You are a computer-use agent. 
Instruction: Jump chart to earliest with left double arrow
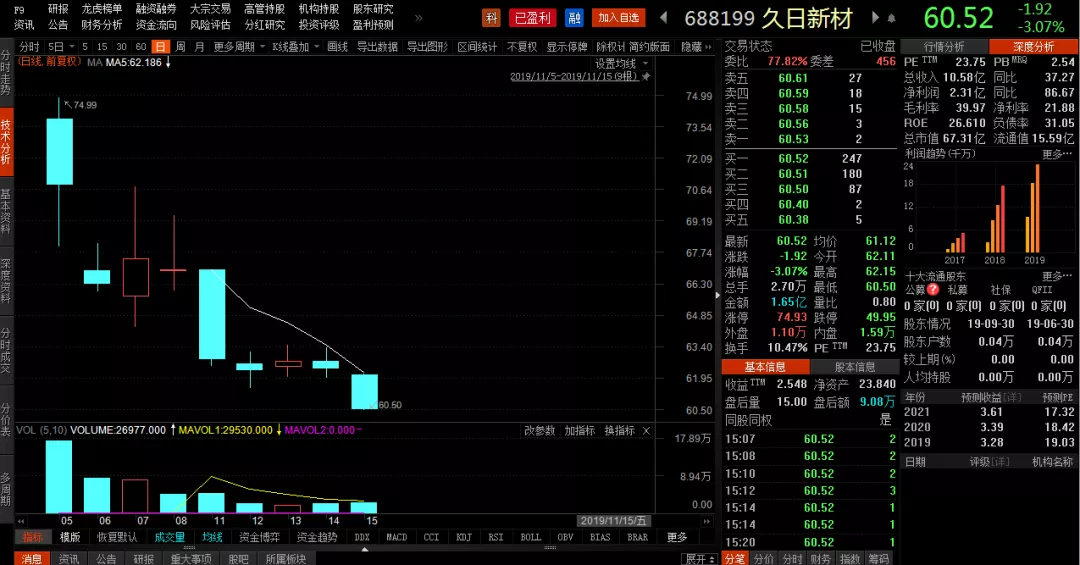click(21, 521)
